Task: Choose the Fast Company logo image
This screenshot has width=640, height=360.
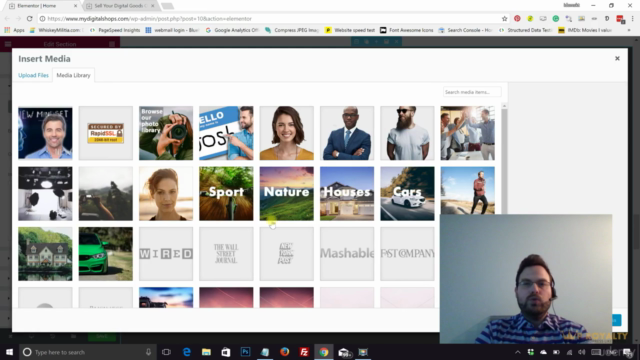Action: [x=407, y=254]
